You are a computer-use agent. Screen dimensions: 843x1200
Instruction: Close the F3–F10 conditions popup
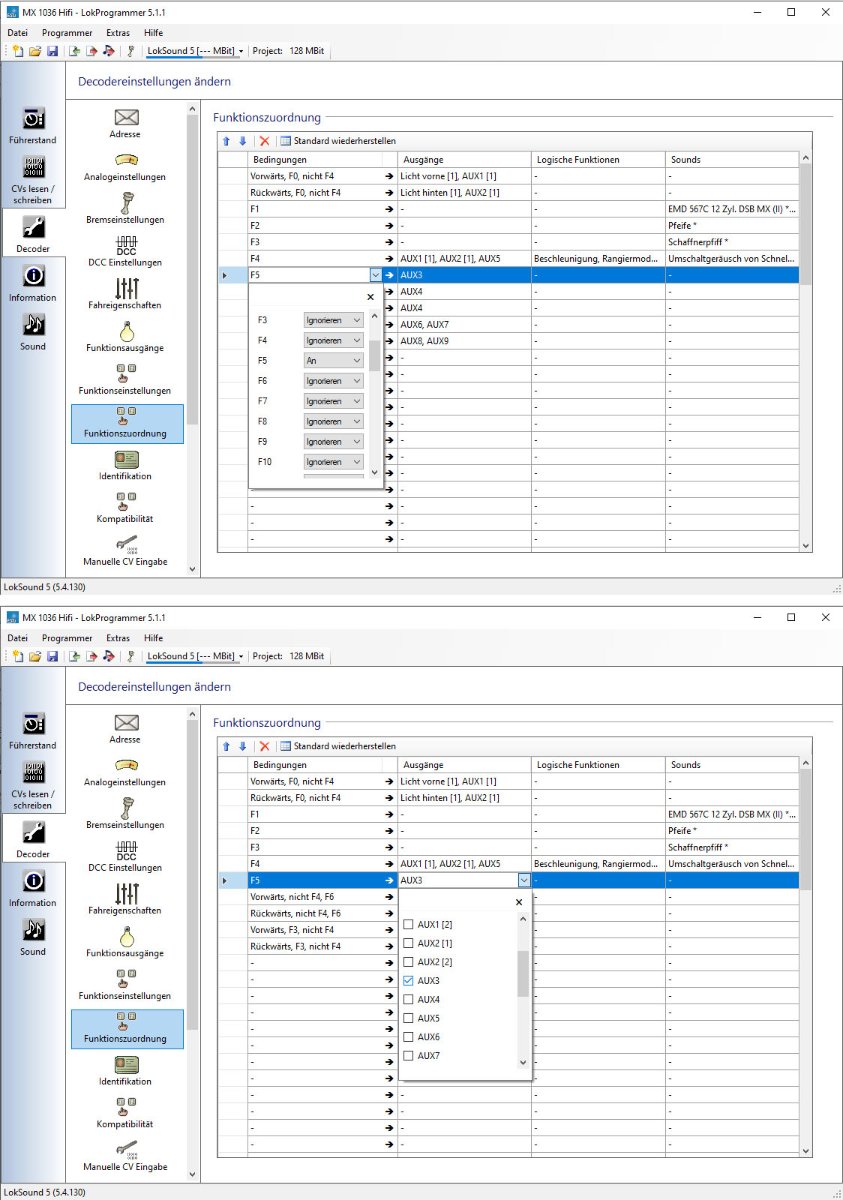point(370,297)
